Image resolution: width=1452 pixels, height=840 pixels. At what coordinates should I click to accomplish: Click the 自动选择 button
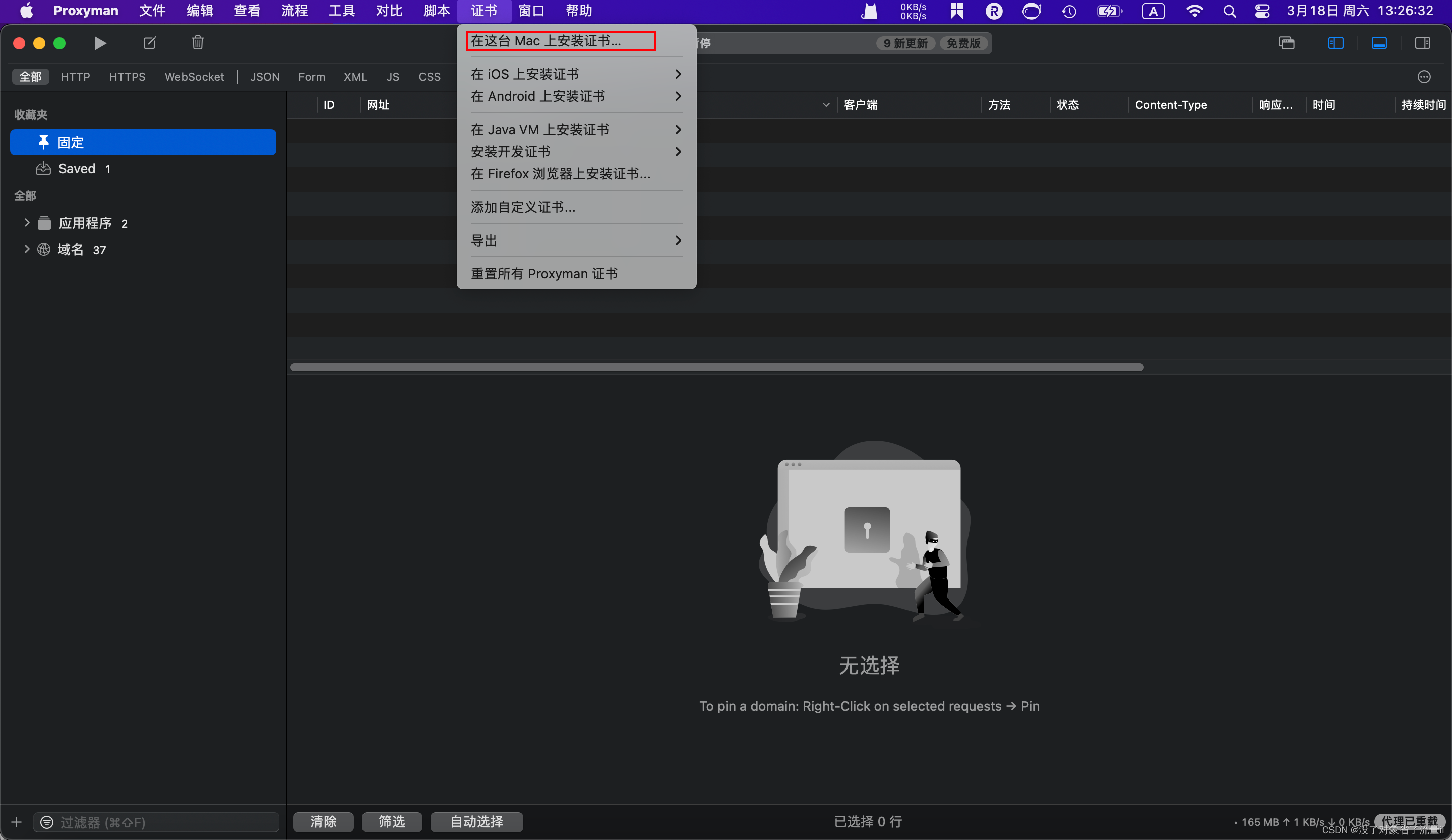(476, 822)
